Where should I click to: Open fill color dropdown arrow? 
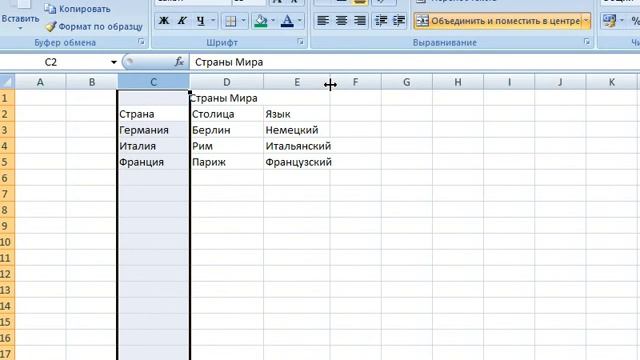[x=273, y=21]
